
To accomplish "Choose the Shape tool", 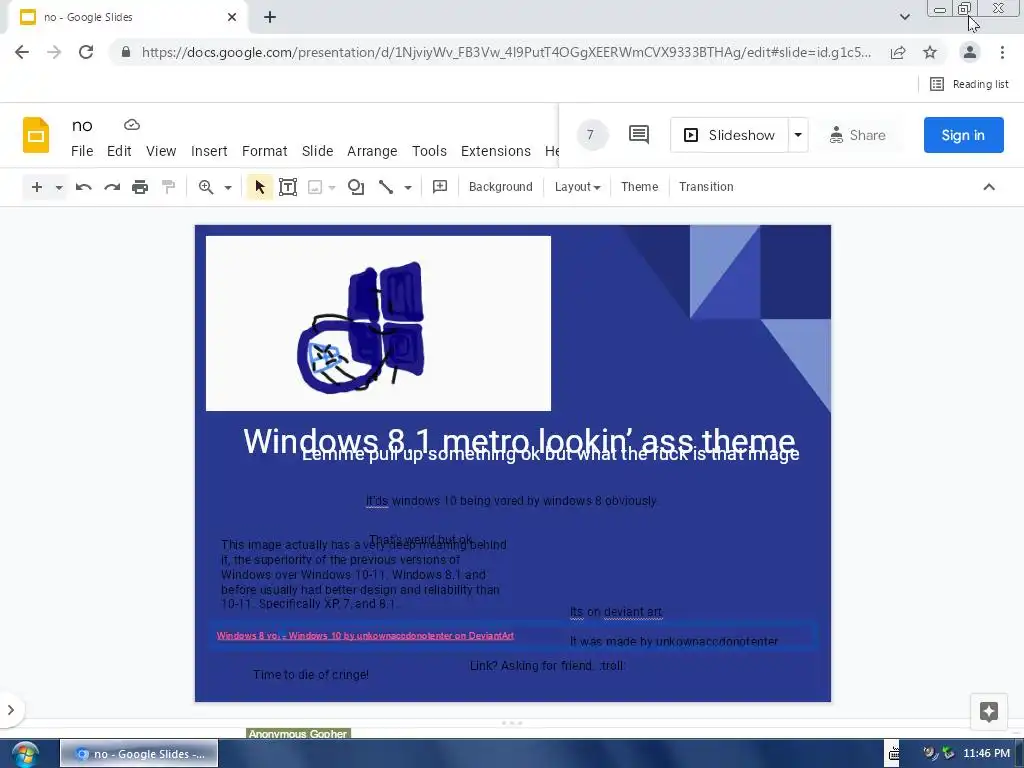I will pos(356,187).
